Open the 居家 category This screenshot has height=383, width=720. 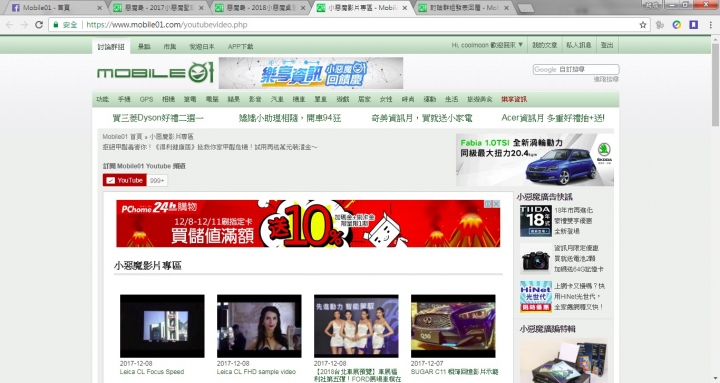(365, 99)
